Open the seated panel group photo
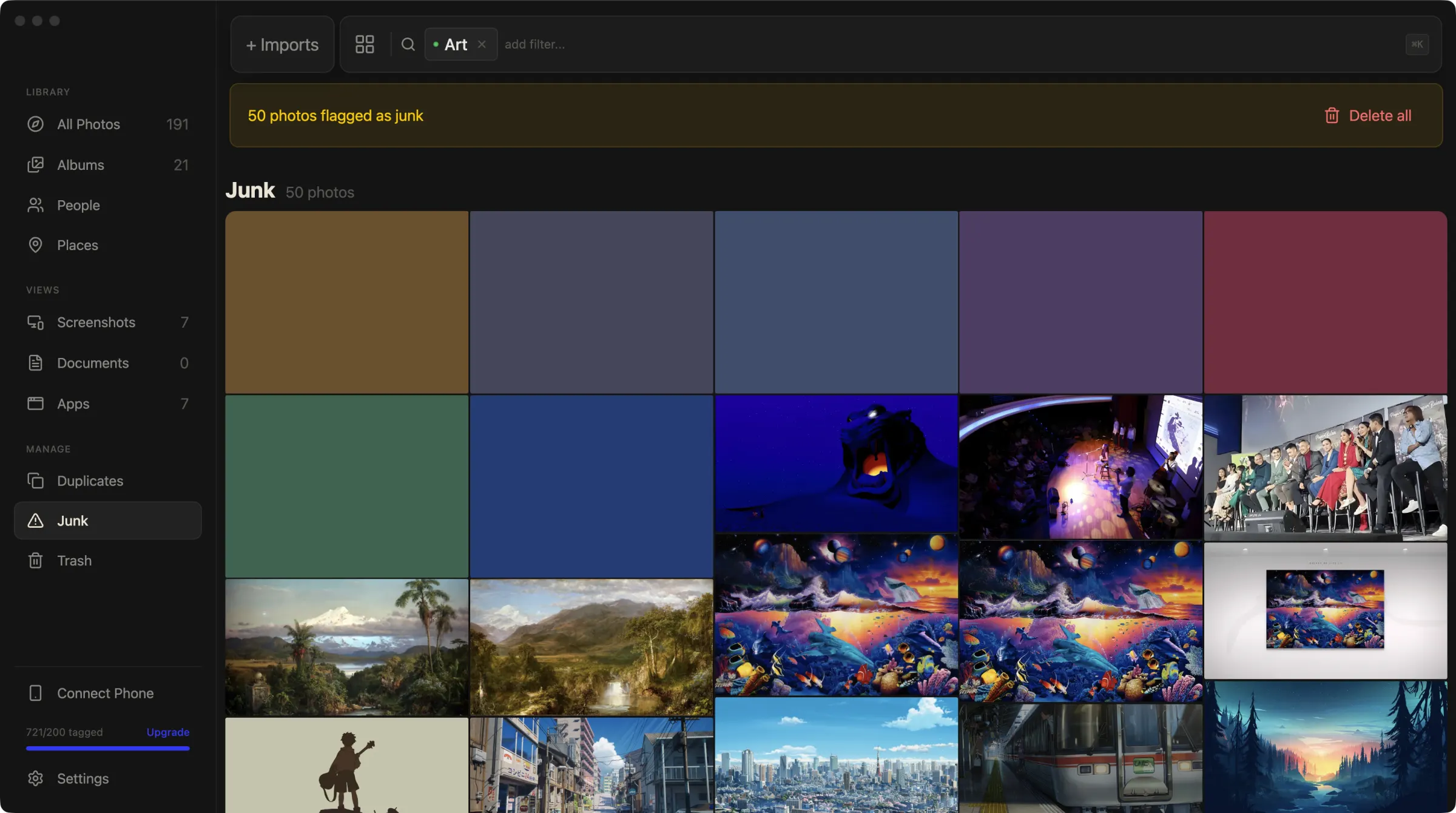The image size is (1456, 813). coord(1326,468)
